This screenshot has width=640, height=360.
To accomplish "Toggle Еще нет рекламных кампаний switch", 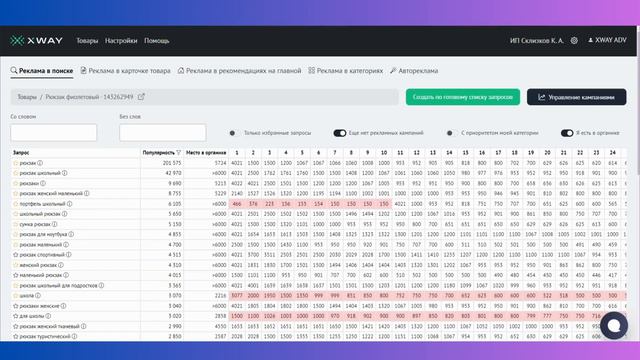I will tap(340, 133).
